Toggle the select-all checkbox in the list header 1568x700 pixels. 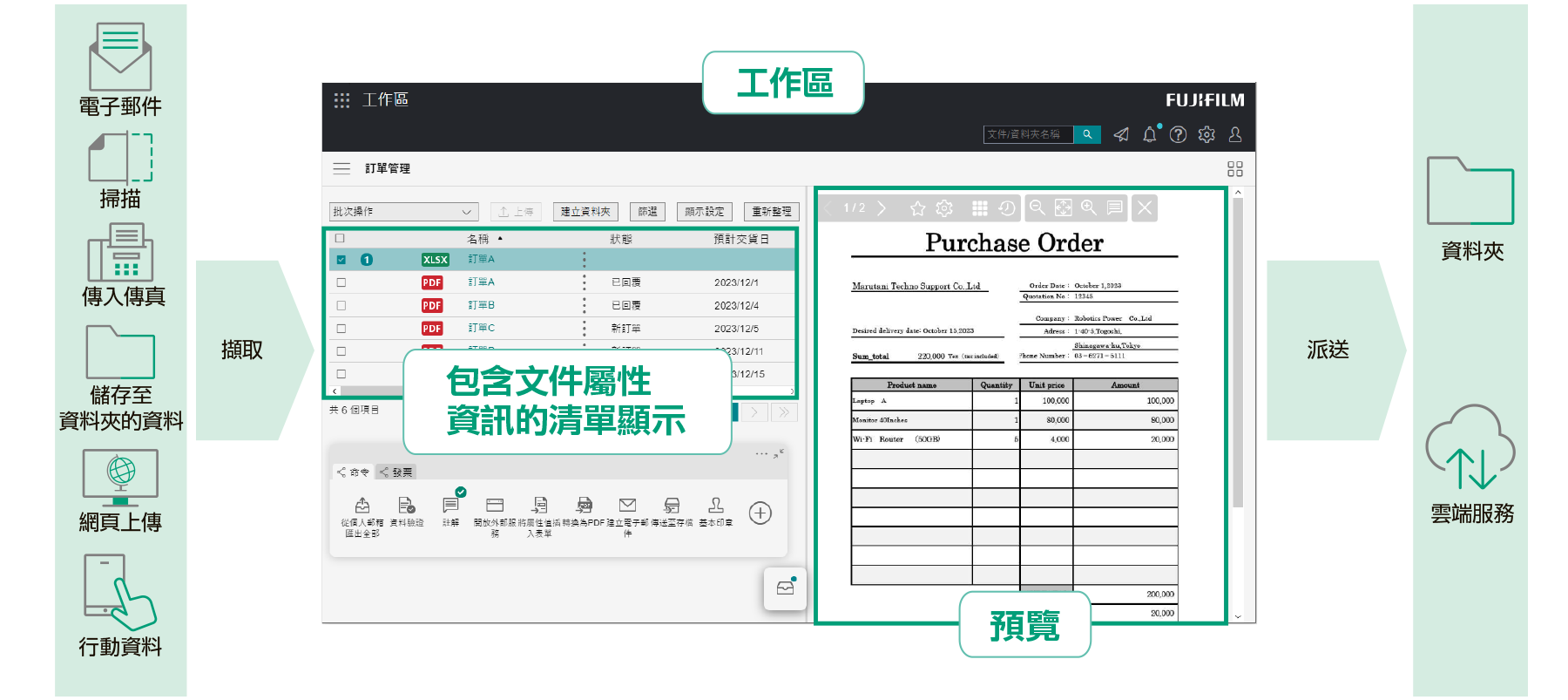[341, 238]
